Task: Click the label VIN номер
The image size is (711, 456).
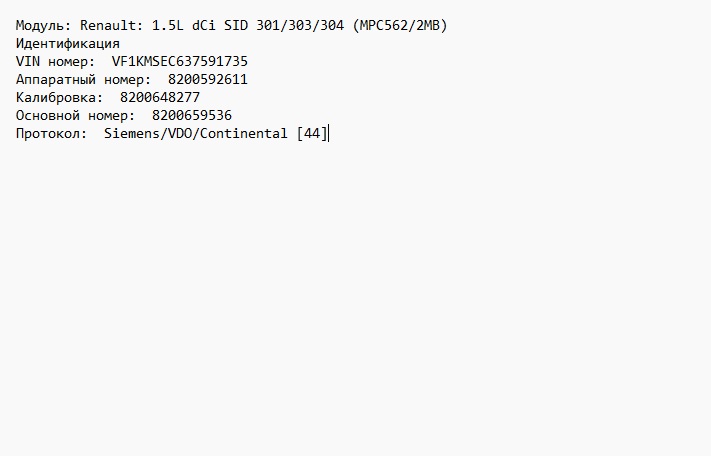Action: (x=55, y=61)
